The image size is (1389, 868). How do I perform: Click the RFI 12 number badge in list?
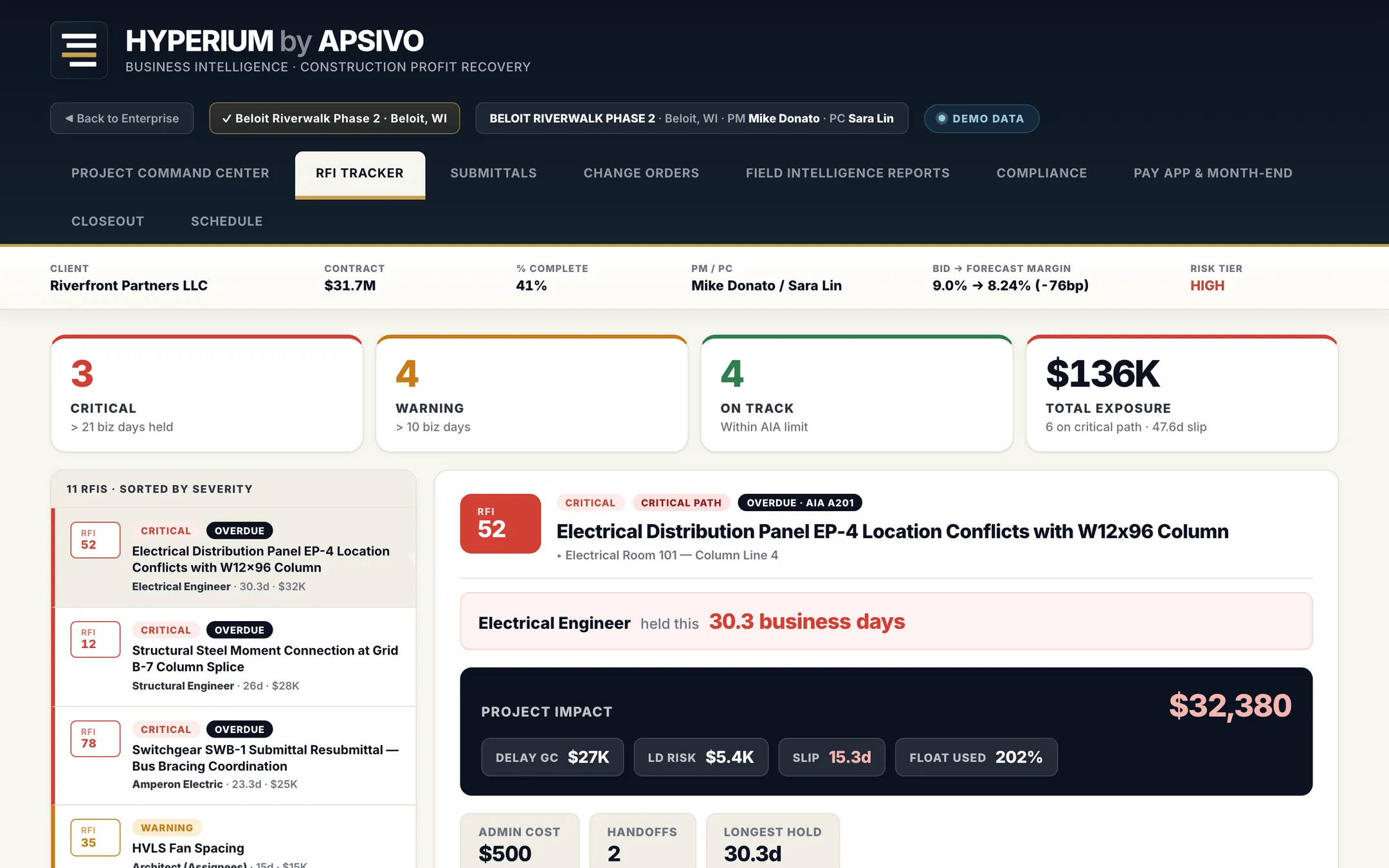pos(95,639)
